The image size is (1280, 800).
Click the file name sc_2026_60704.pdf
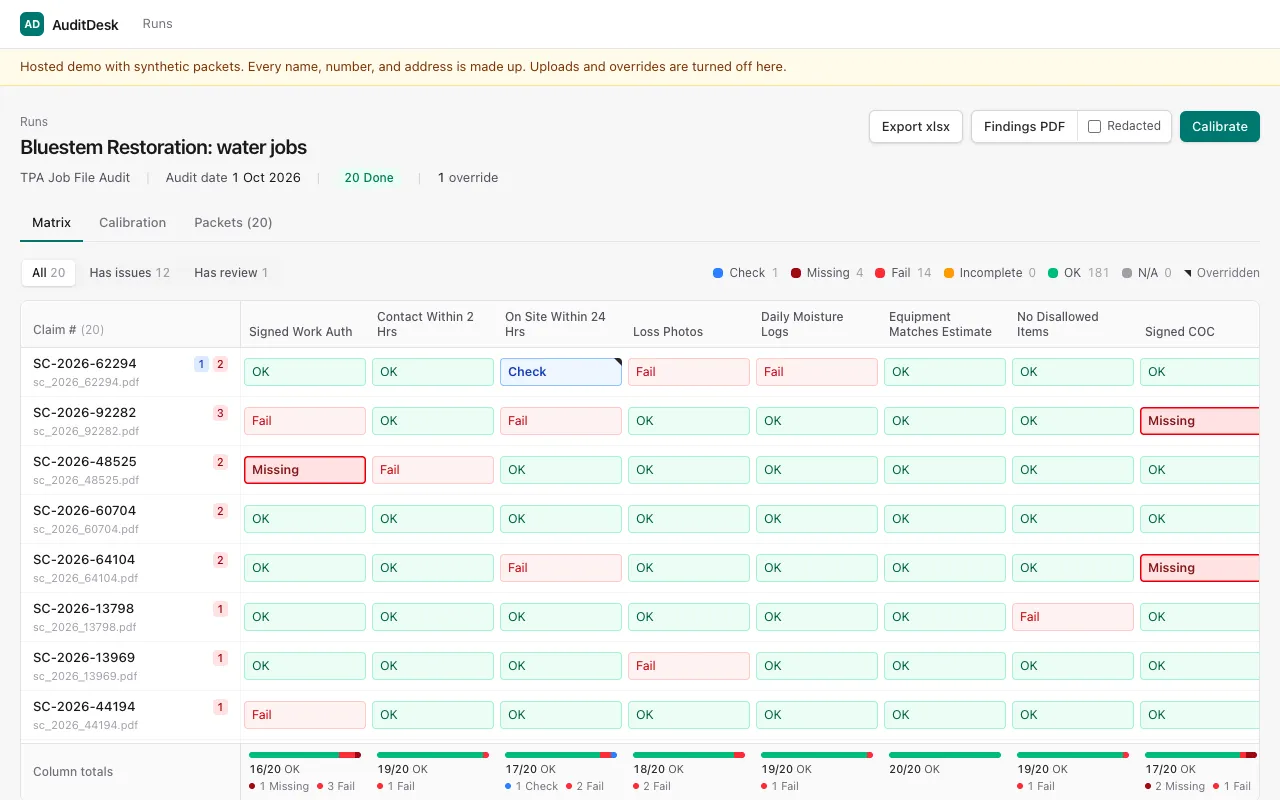(86, 529)
